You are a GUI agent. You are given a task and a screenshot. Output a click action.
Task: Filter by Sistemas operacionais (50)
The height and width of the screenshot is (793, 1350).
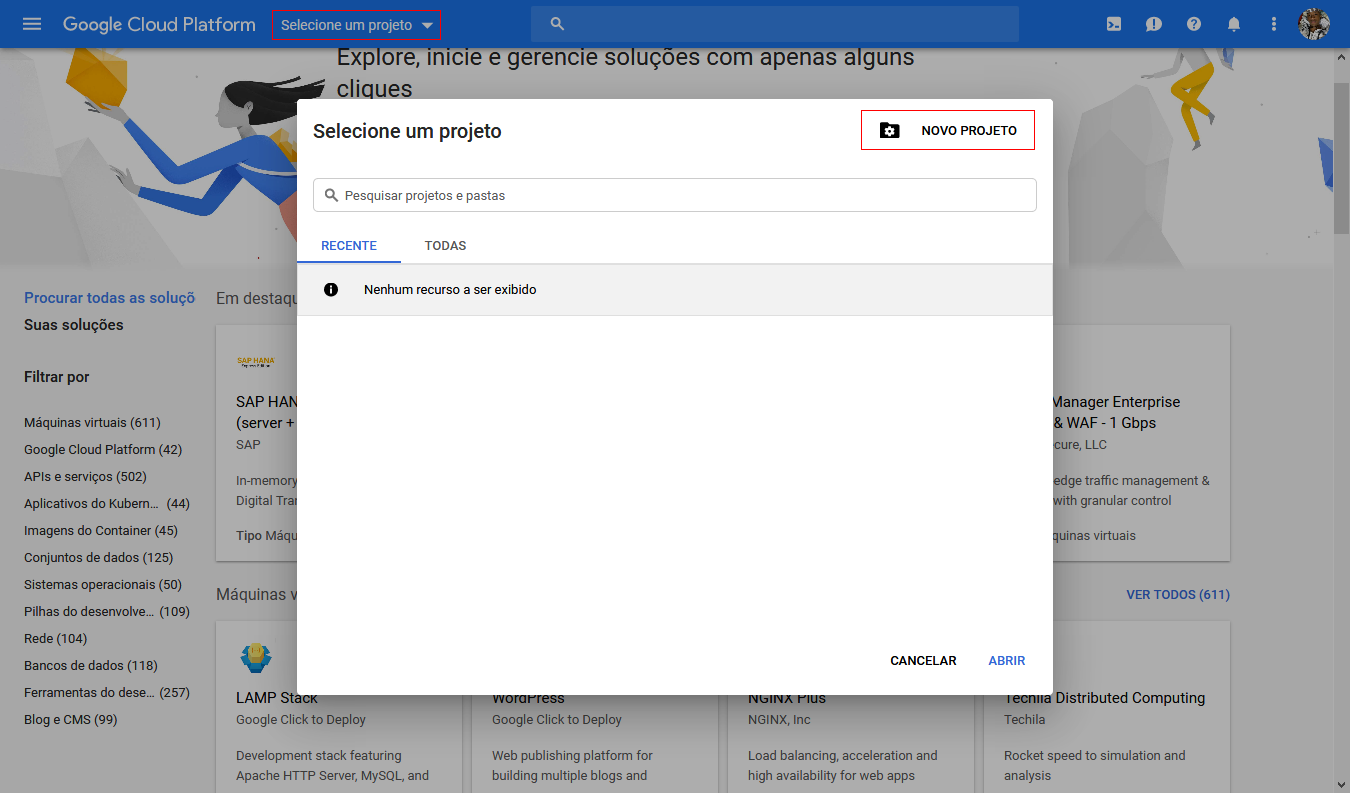(103, 585)
